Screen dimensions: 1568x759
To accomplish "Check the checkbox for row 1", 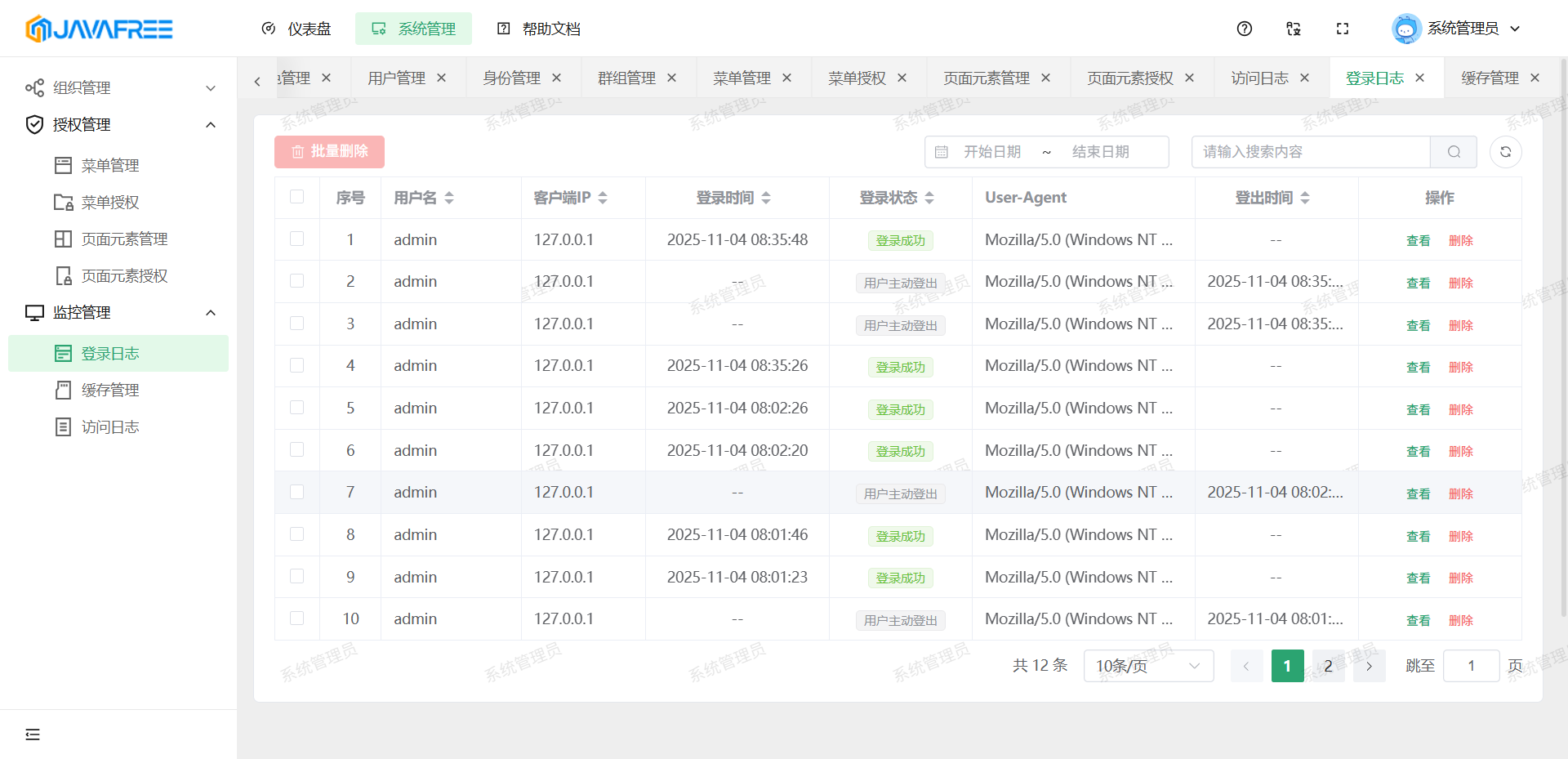I will pos(296,239).
